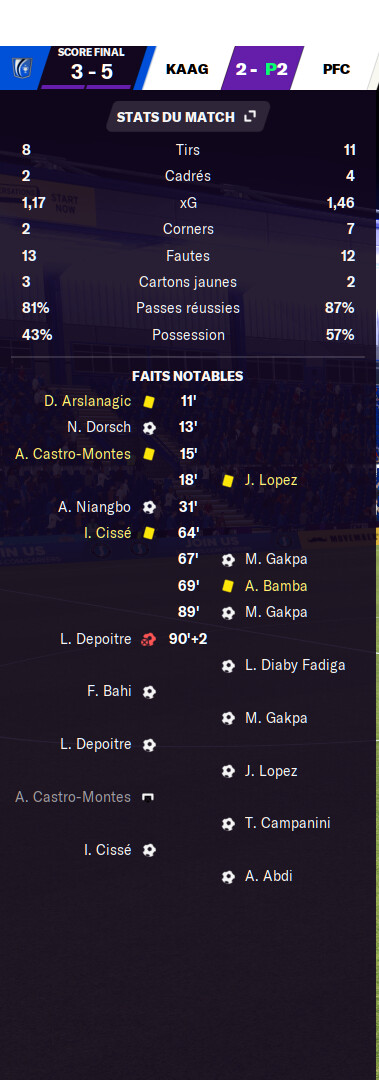
Task: Select the KAAG team name tab
Action: click(187, 69)
